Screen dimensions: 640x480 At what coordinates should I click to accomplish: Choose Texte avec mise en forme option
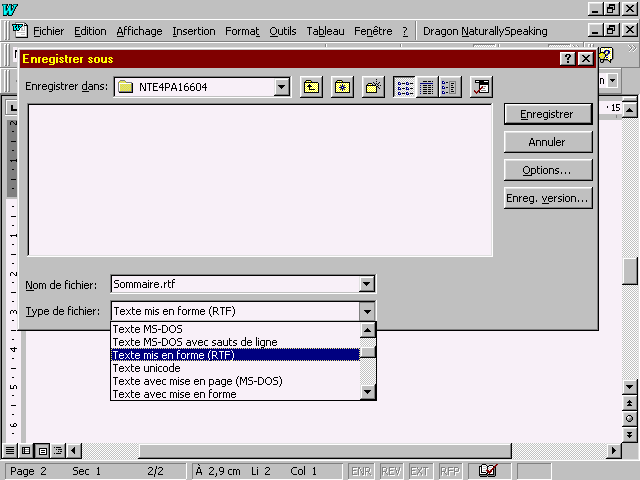(x=235, y=394)
